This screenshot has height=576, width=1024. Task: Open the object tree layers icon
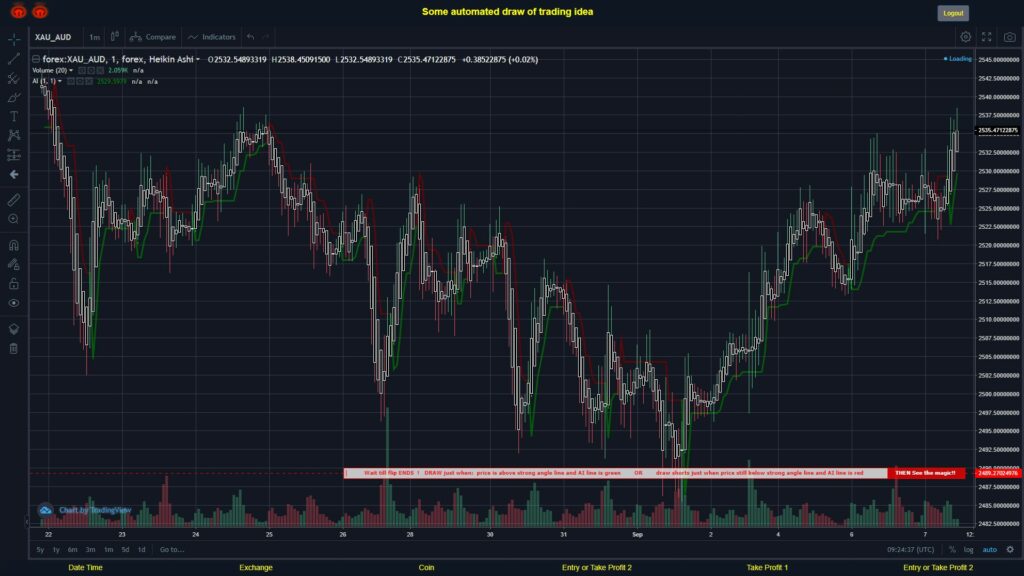tap(14, 329)
